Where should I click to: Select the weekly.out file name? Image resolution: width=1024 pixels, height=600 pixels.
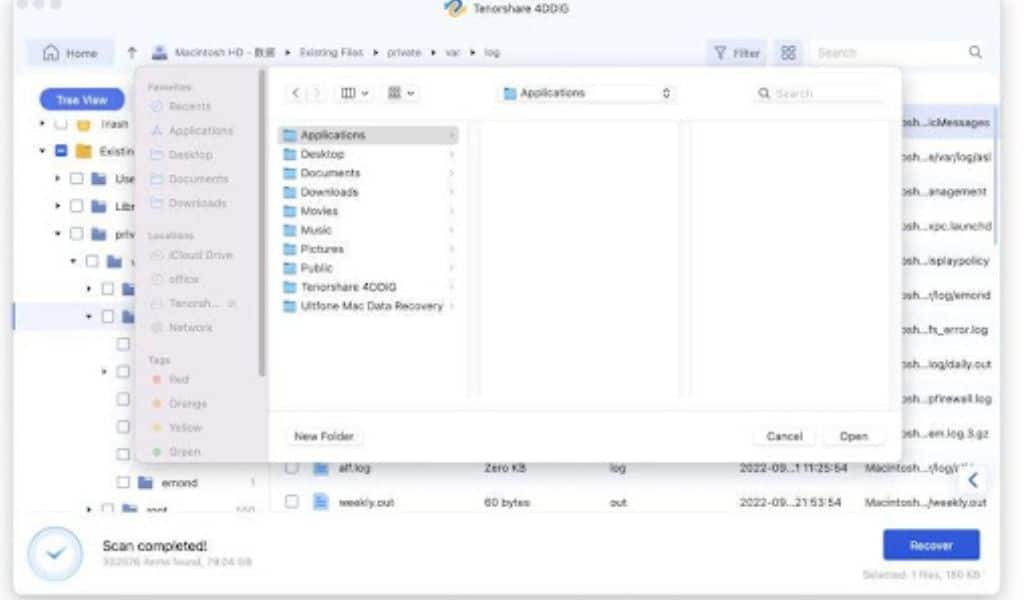(x=366, y=502)
